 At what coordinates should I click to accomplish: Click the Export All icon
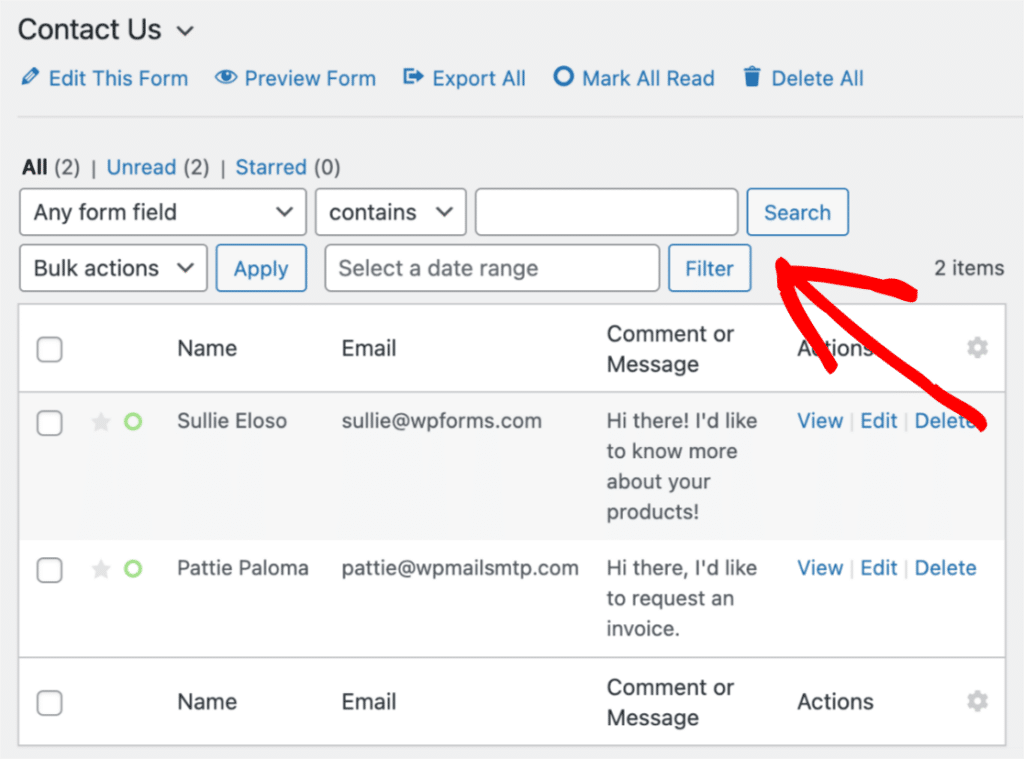click(413, 77)
